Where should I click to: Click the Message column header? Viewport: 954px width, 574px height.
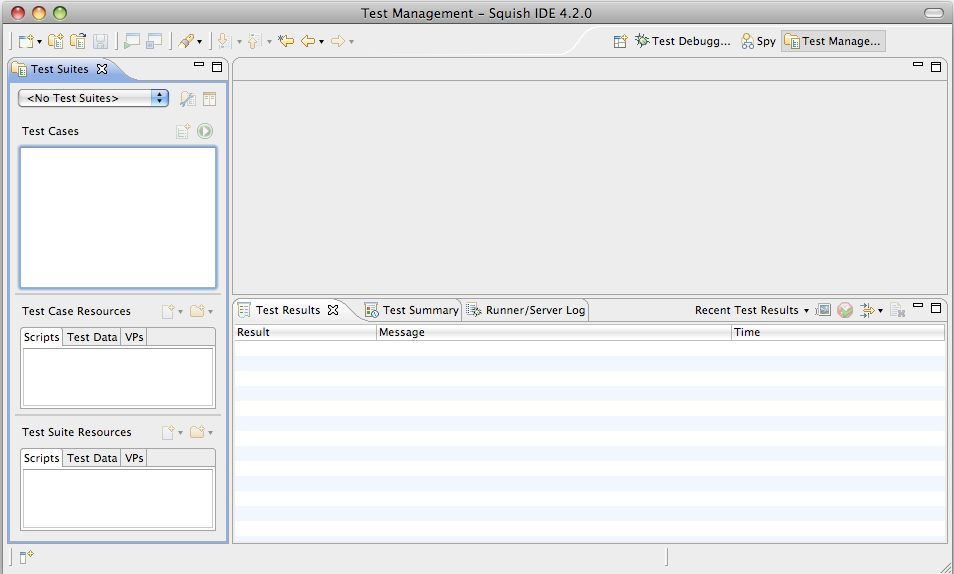[554, 332]
